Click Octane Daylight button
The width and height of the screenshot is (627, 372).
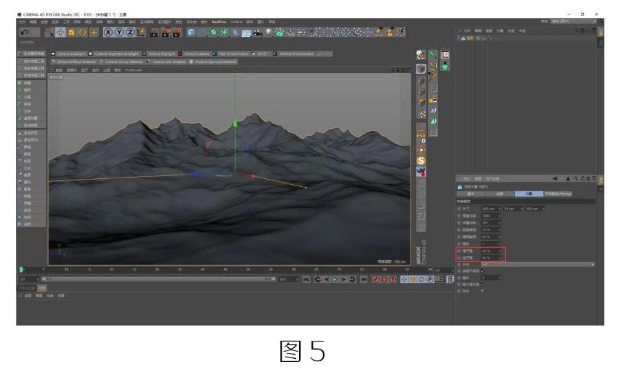159,54
